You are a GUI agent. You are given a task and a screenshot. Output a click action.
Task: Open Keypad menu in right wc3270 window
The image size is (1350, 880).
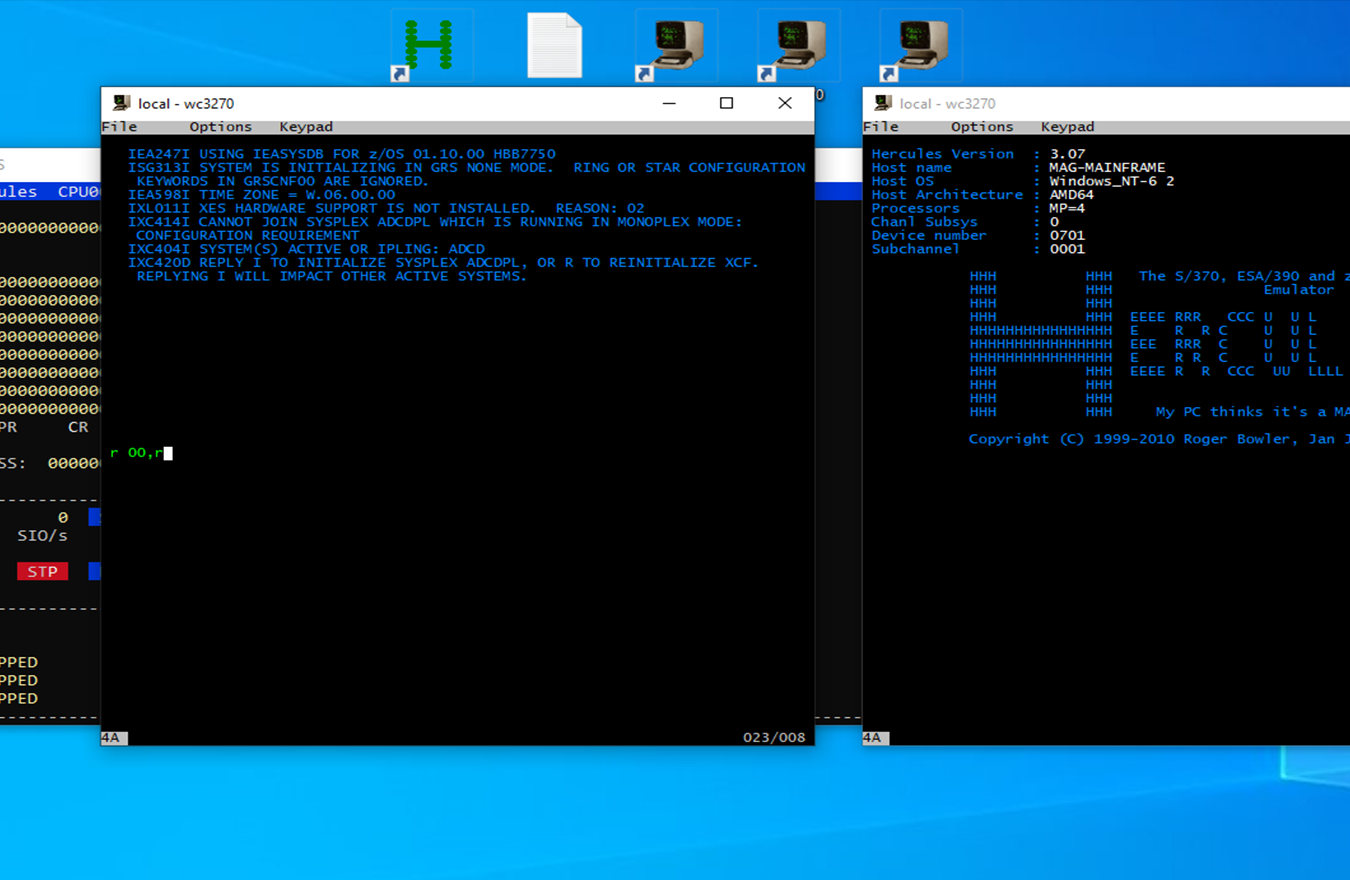pyautogui.click(x=1067, y=127)
